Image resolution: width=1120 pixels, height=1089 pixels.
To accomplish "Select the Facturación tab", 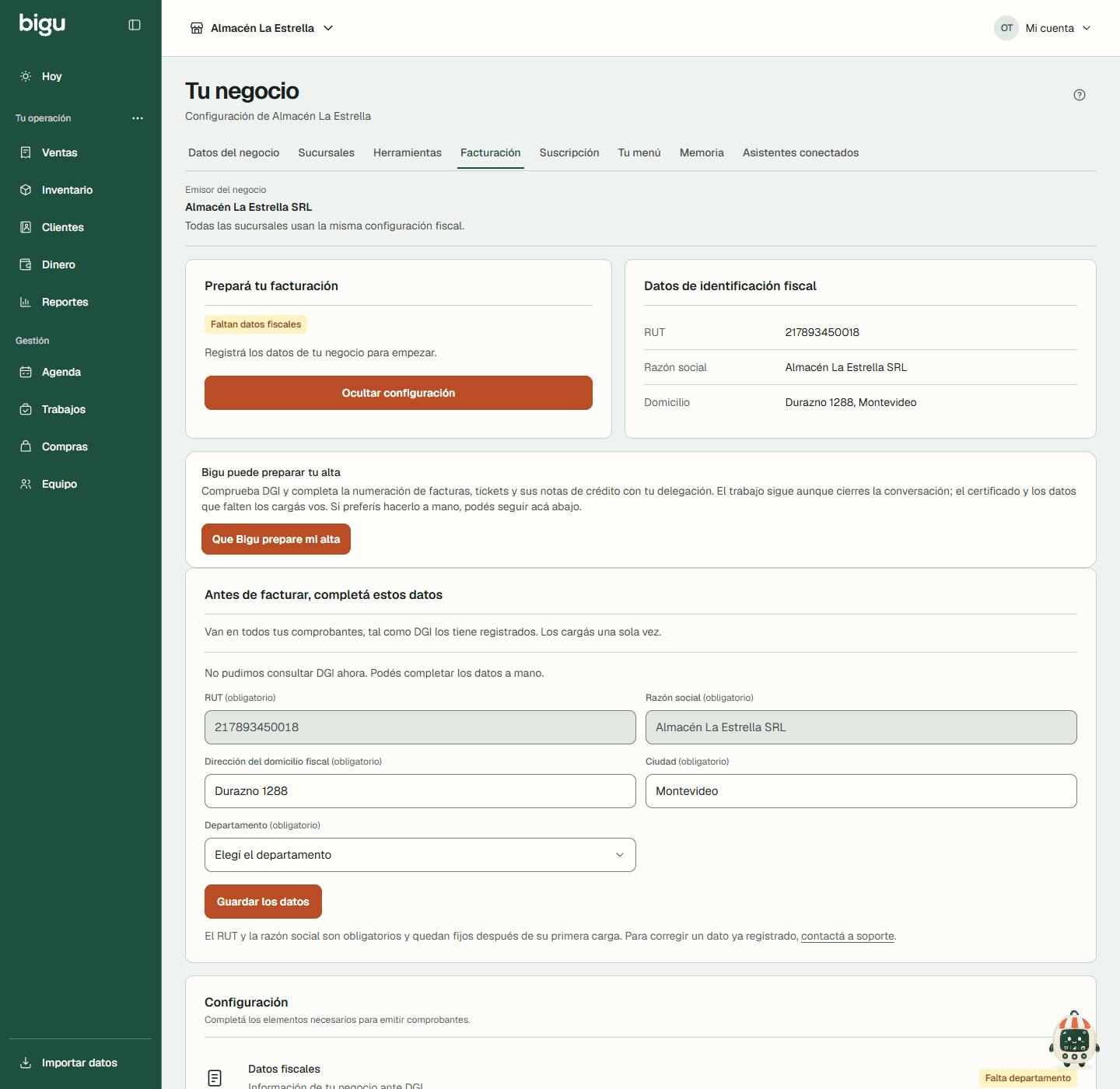I will point(491,152).
